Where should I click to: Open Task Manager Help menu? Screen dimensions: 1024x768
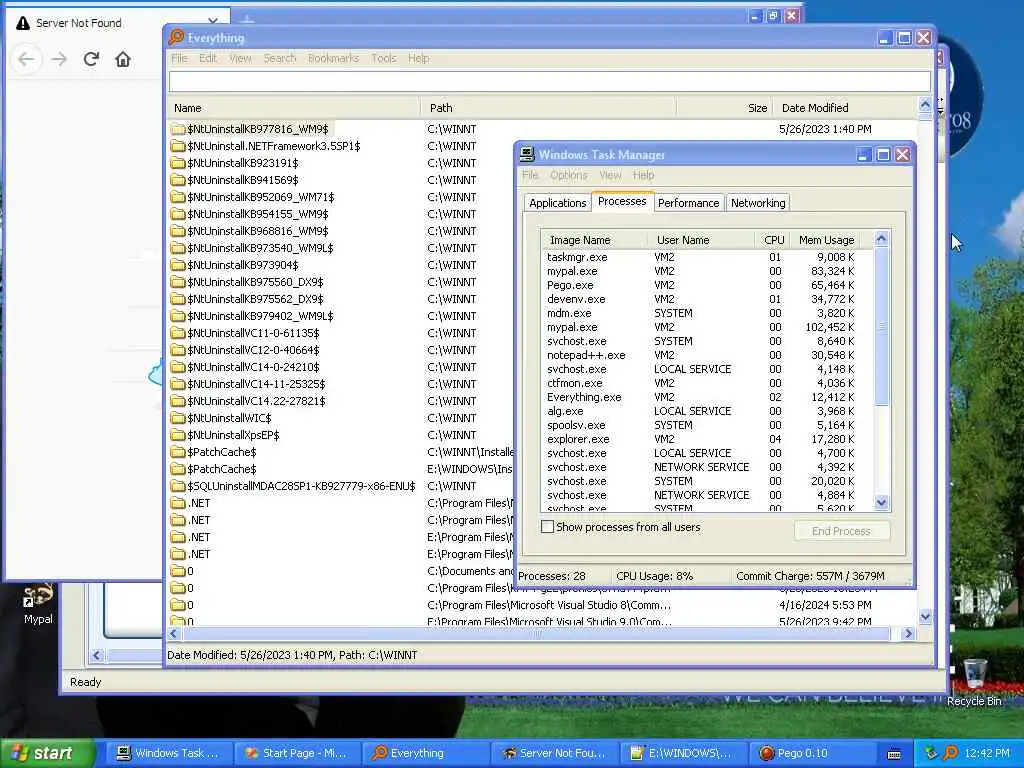pyautogui.click(x=643, y=175)
